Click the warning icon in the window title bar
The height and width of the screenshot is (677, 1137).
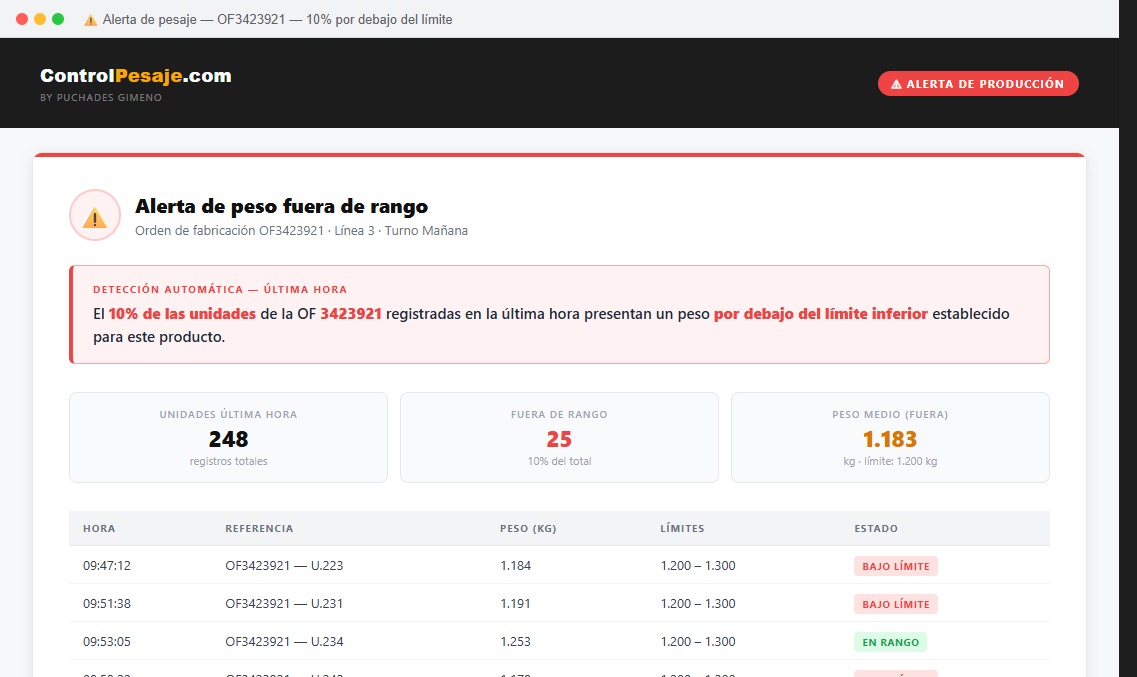[89, 18]
